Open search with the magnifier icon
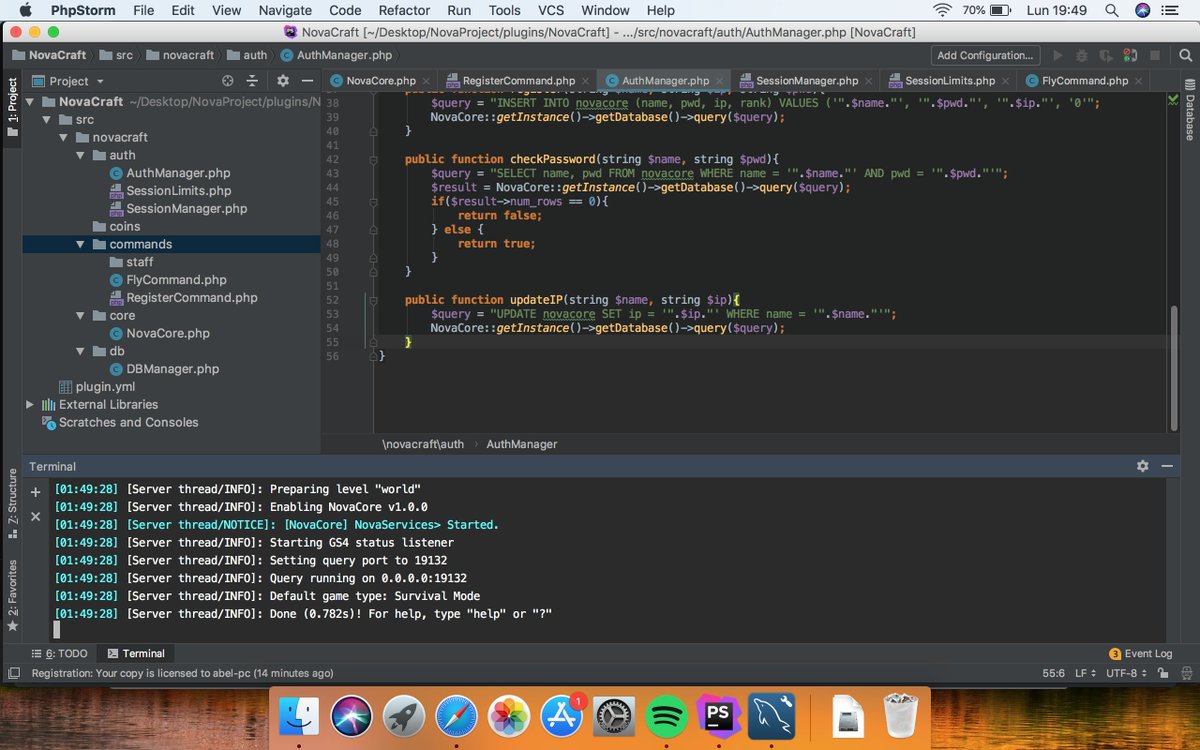Screen dimensions: 1200x750 point(1185,55)
